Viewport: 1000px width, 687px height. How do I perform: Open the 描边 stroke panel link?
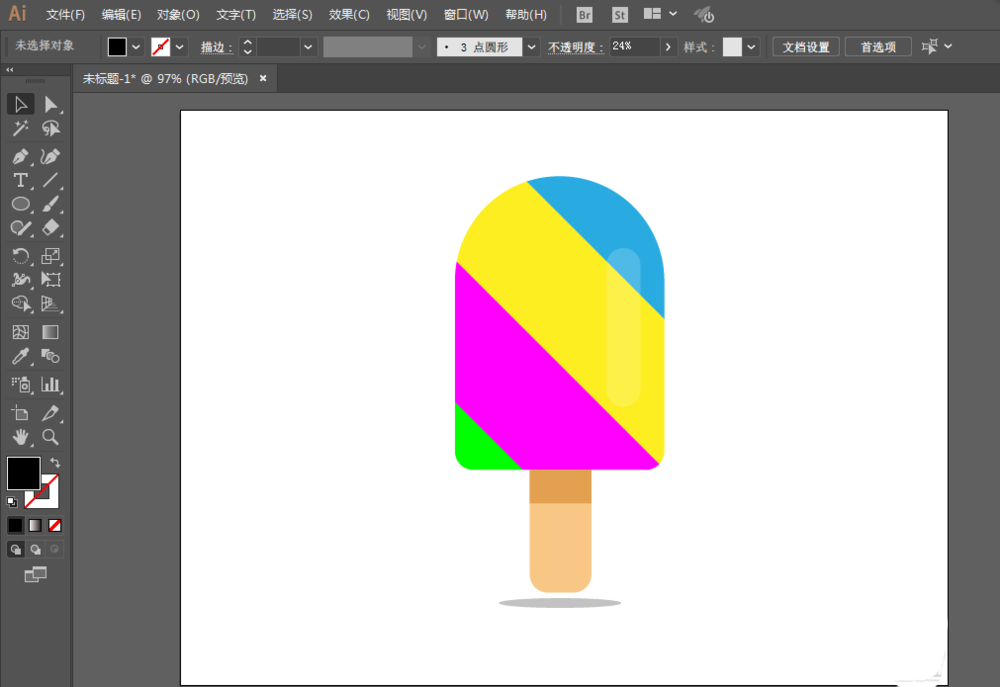click(216, 47)
